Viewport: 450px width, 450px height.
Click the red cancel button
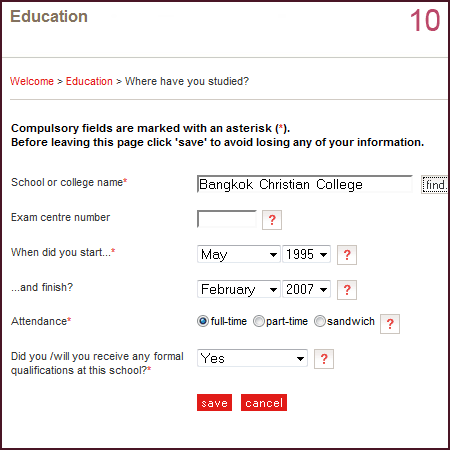(264, 403)
